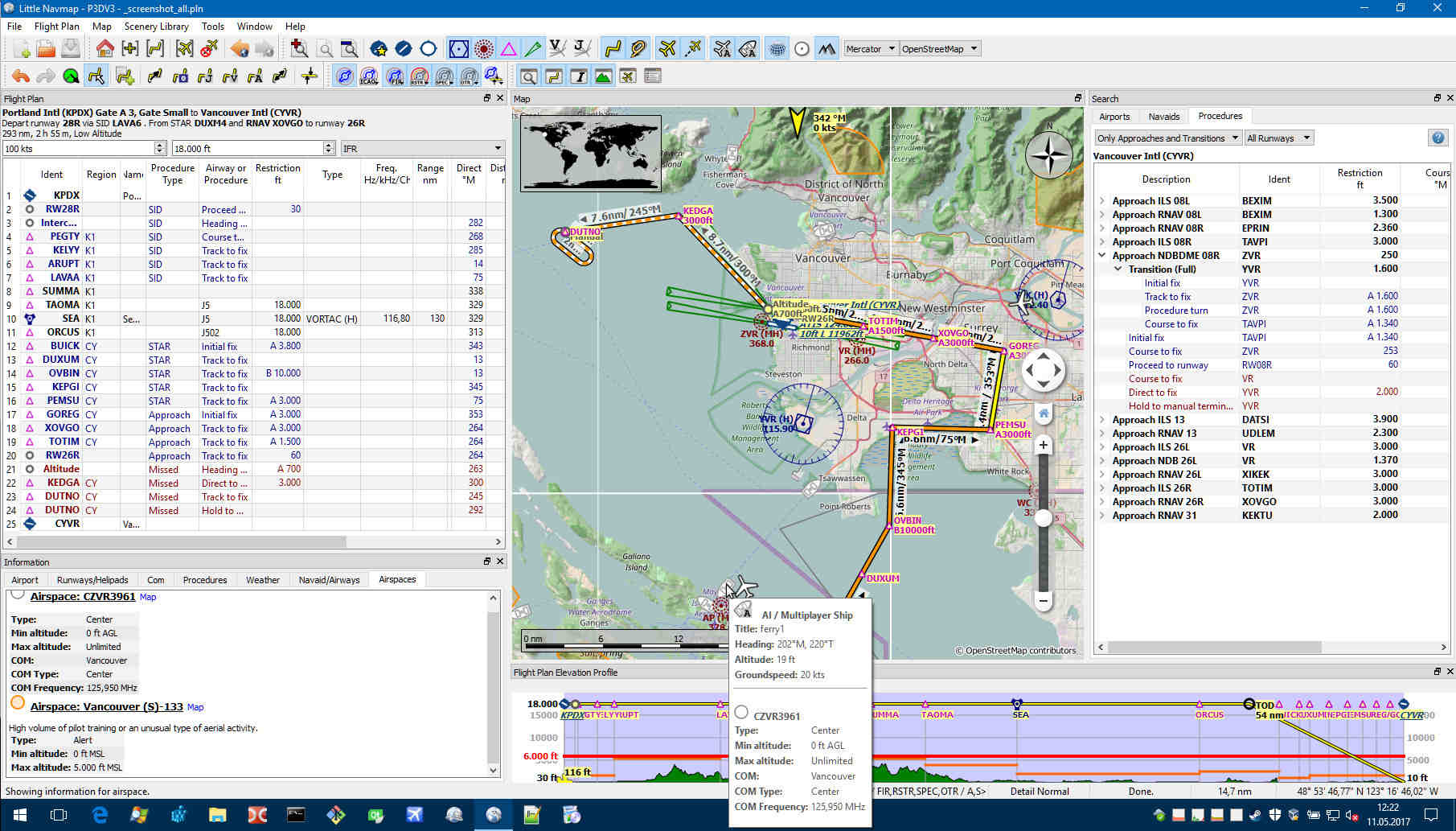The height and width of the screenshot is (831, 1456).
Task: Click the Show Hillshading mountain icon
Action: (826, 49)
